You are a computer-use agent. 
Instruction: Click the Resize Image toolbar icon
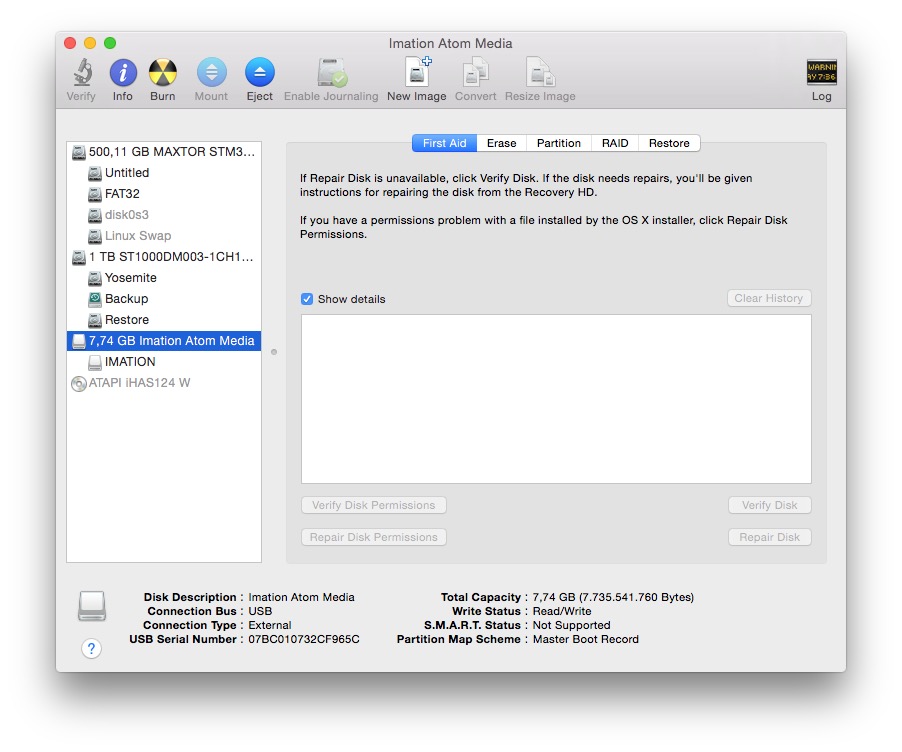540,72
